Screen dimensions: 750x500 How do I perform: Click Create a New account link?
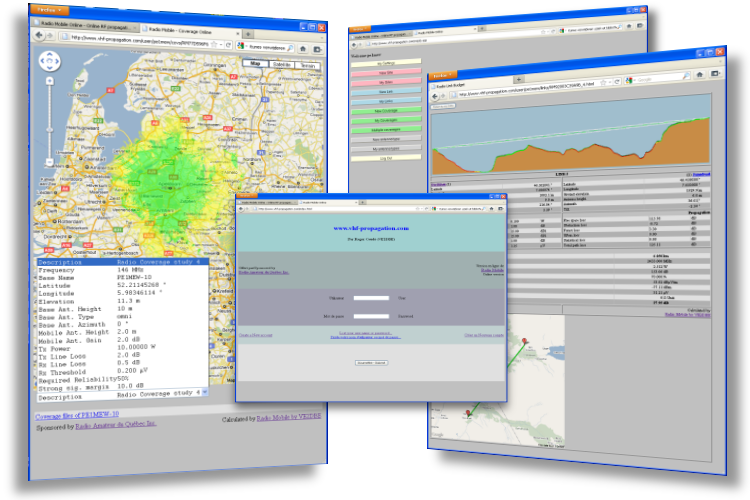coord(255,335)
